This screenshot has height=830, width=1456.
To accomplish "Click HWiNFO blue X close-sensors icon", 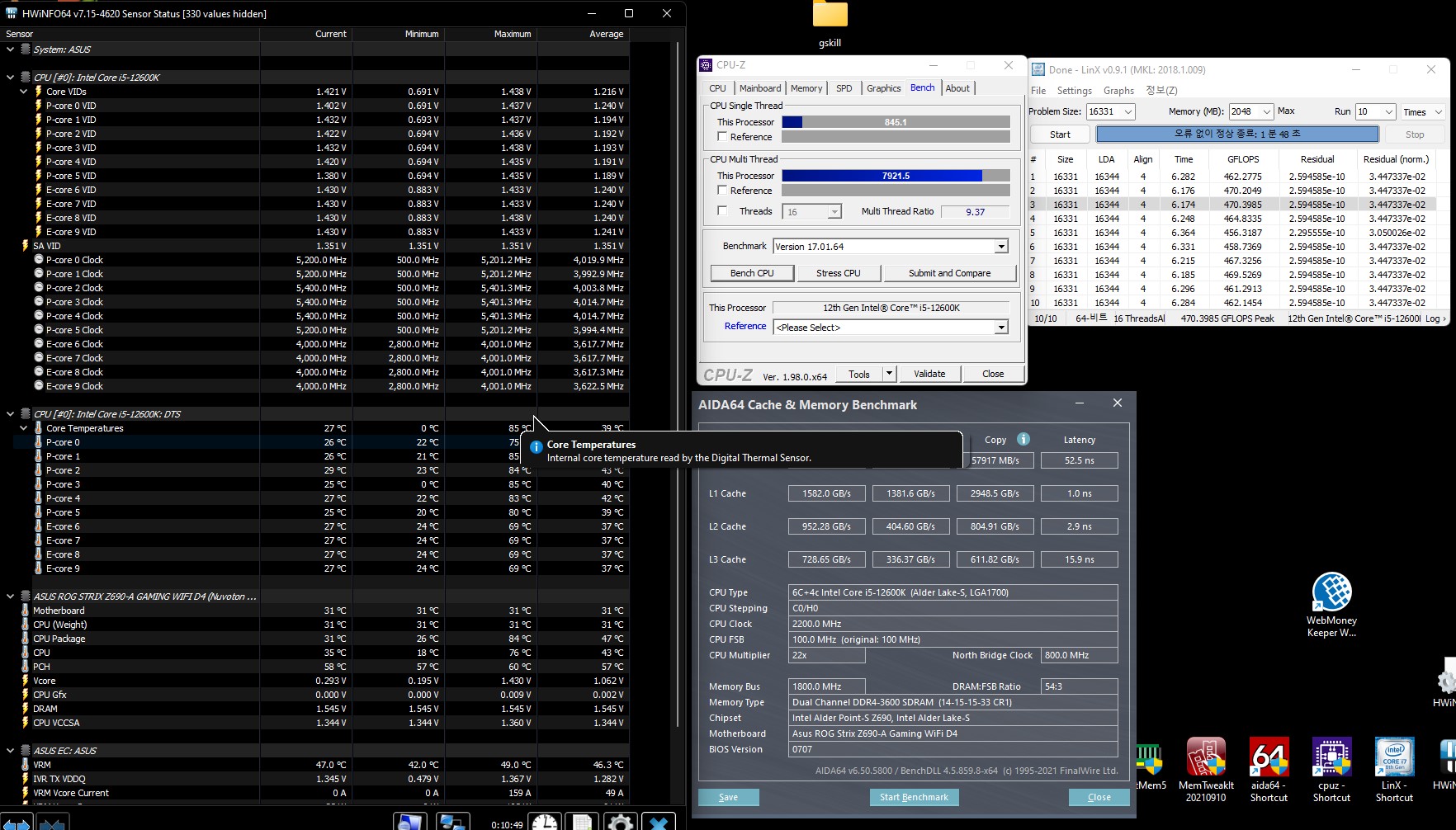I will click(659, 822).
